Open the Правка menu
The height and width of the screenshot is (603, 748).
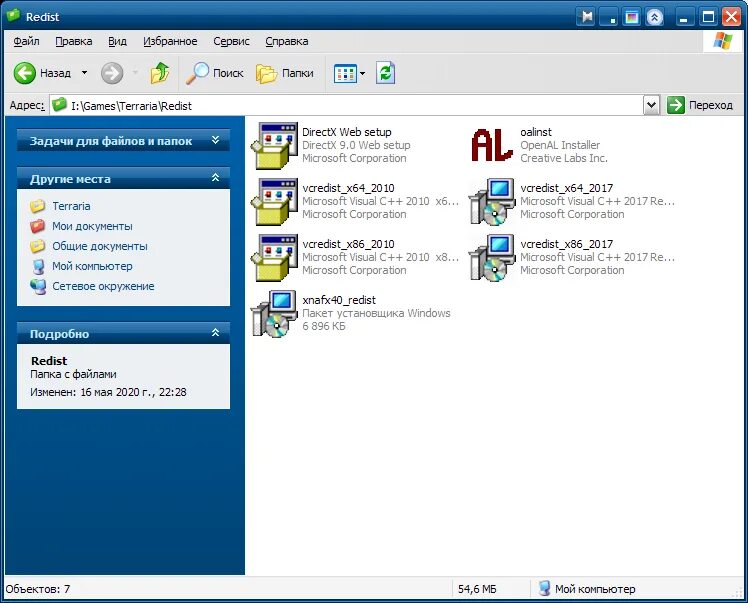pyautogui.click(x=73, y=42)
